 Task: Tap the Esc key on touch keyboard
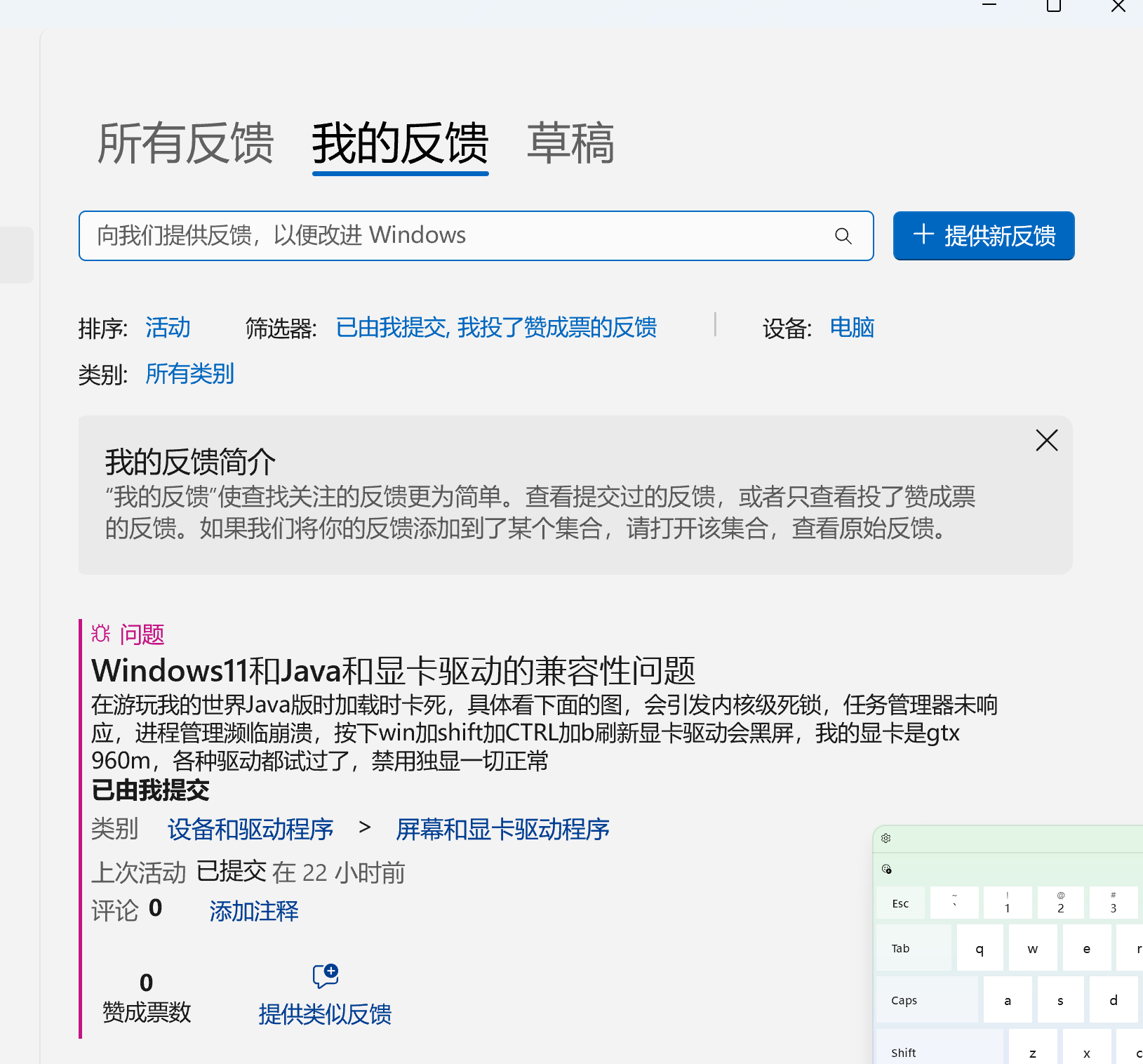[x=900, y=903]
